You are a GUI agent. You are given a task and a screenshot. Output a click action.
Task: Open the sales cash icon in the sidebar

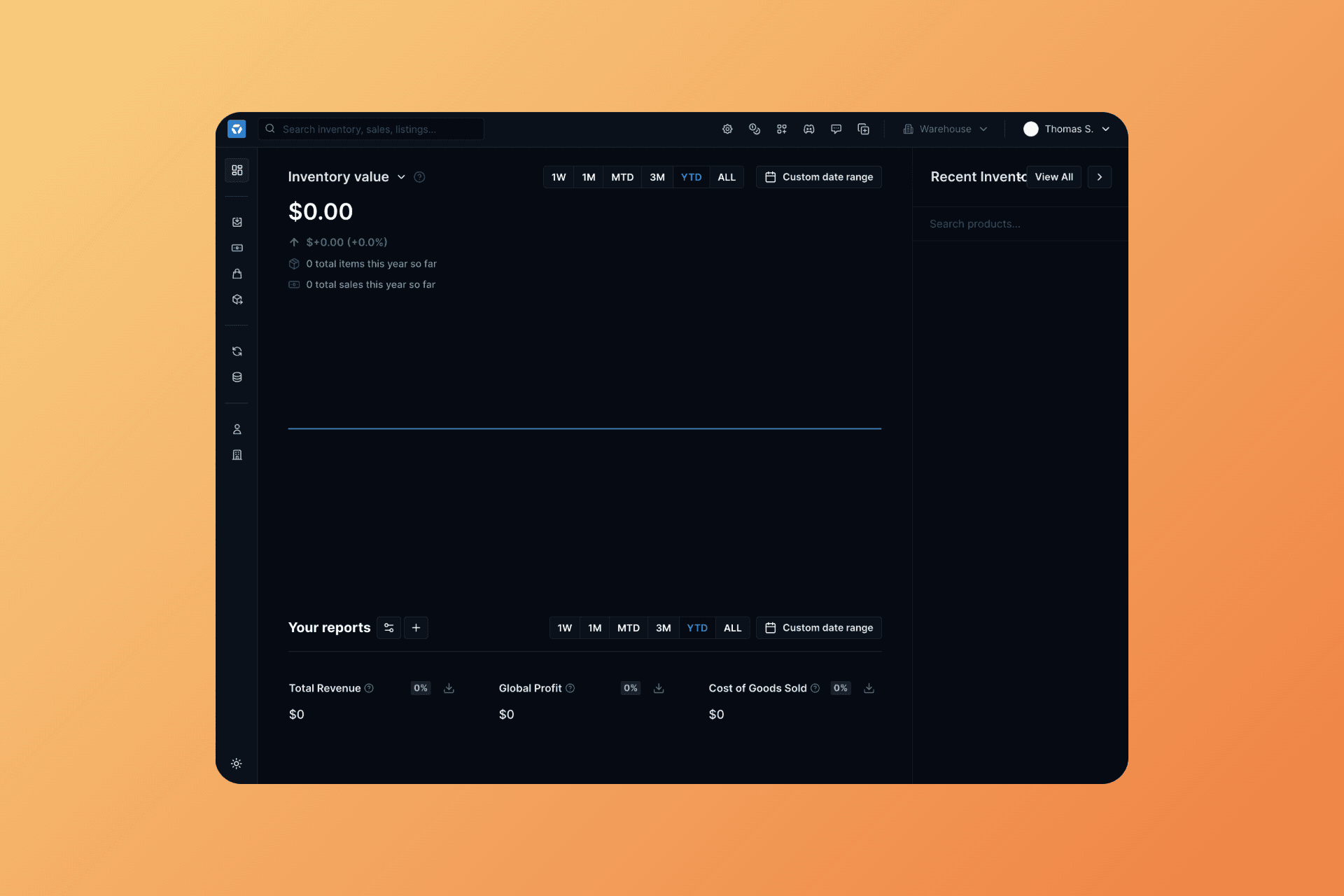(x=237, y=247)
